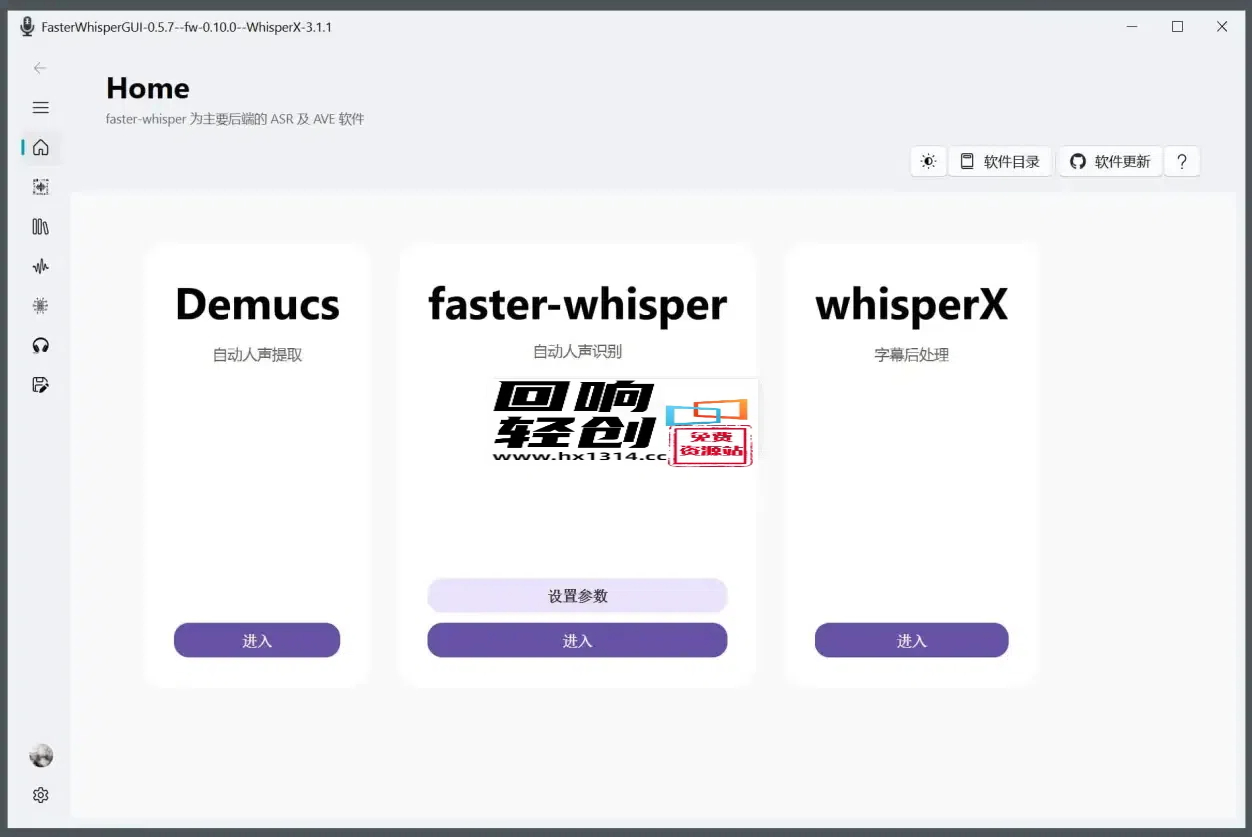Open the save-edit disk icon page

click(40, 385)
